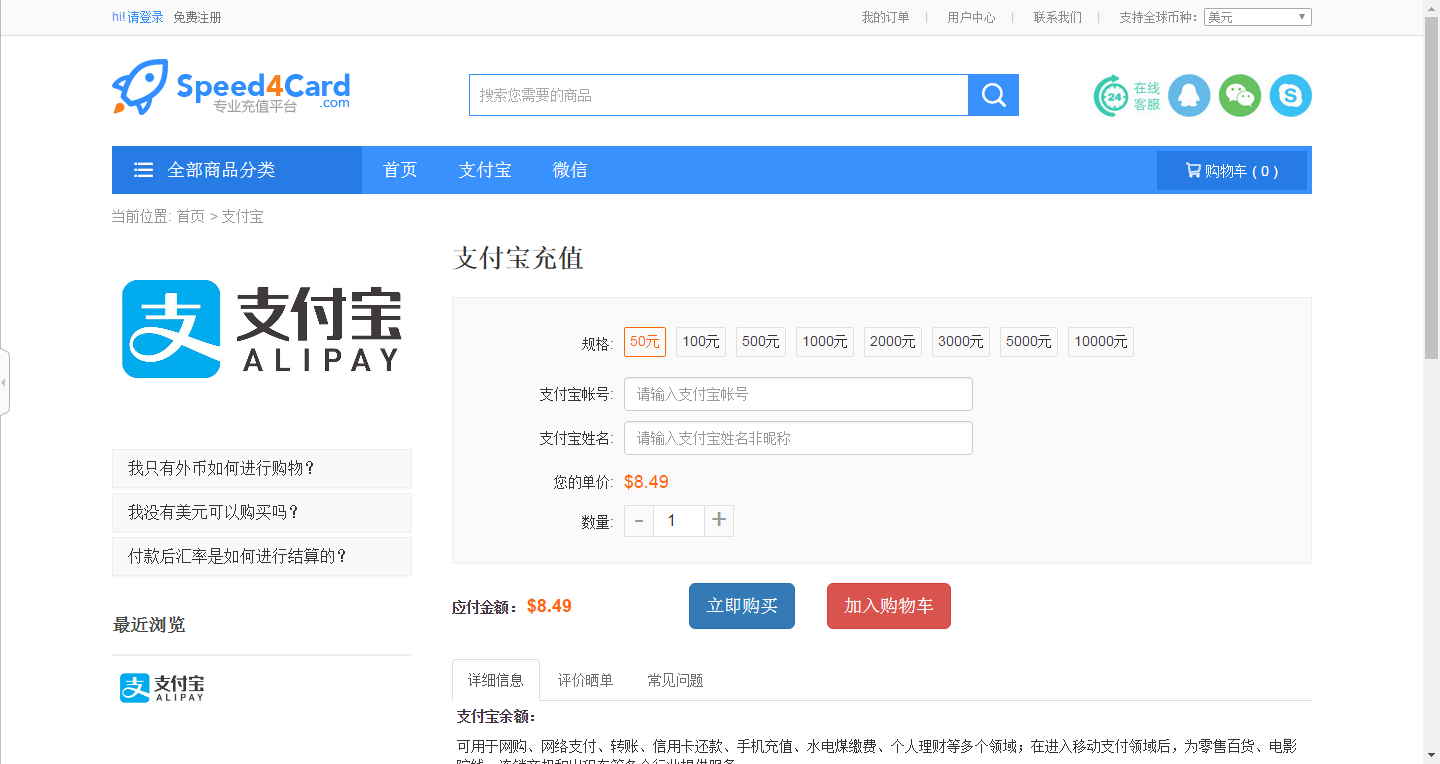The image size is (1440, 764).
Task: Select the 500元 denomination
Action: click(761, 342)
